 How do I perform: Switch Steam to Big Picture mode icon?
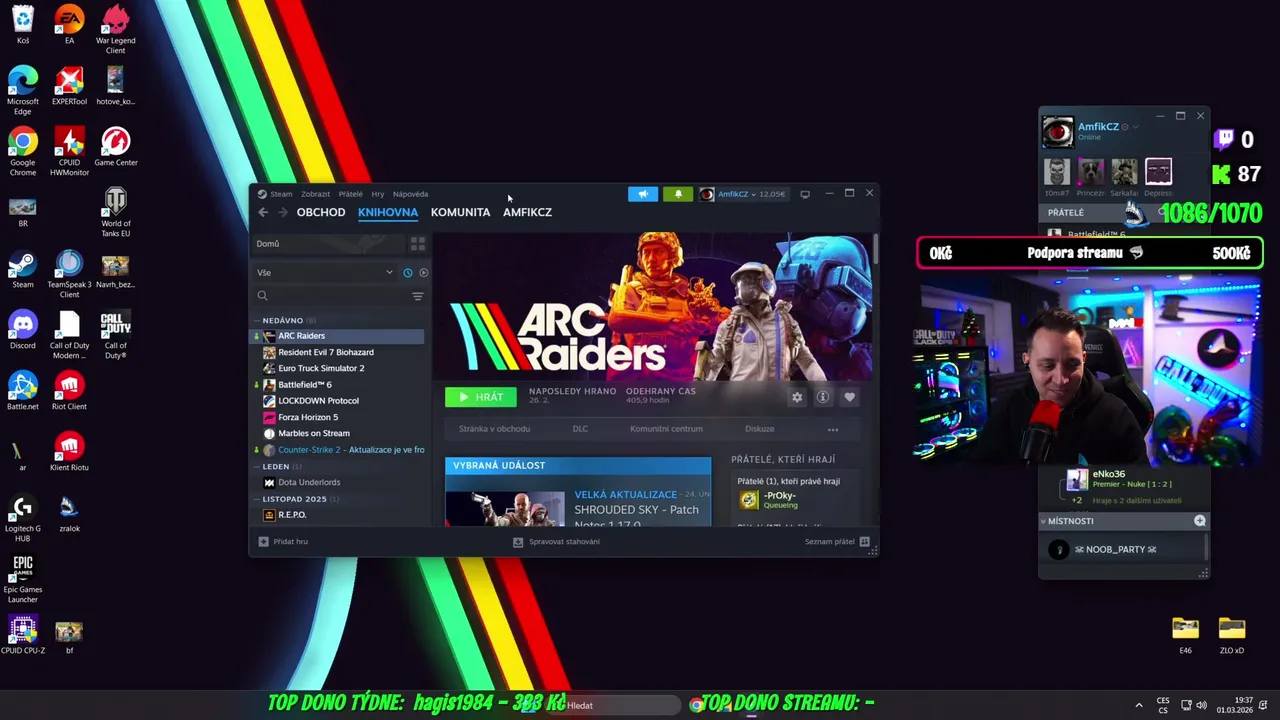[x=805, y=194]
